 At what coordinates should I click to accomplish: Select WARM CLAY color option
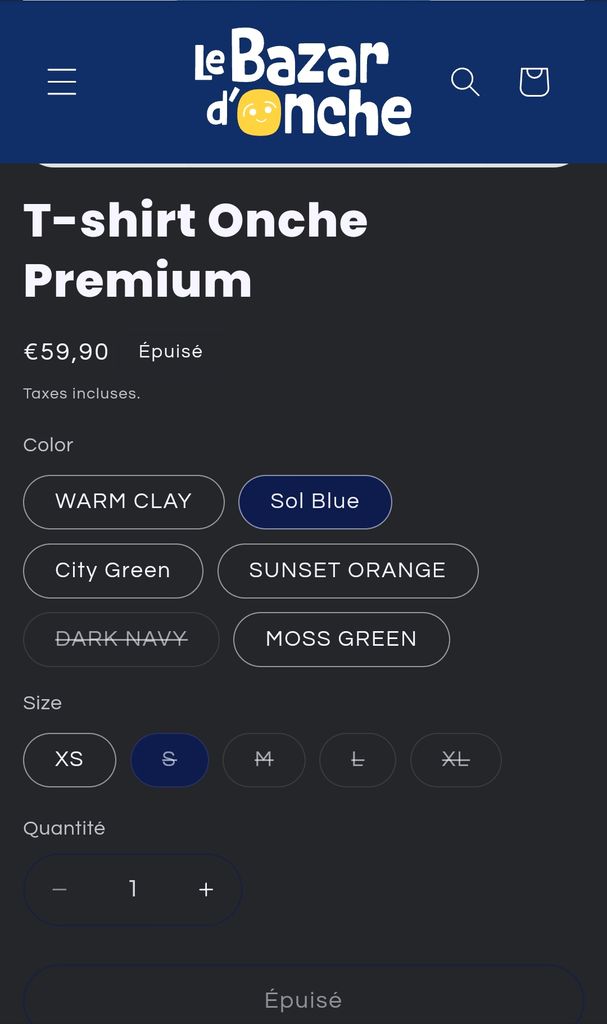click(123, 501)
